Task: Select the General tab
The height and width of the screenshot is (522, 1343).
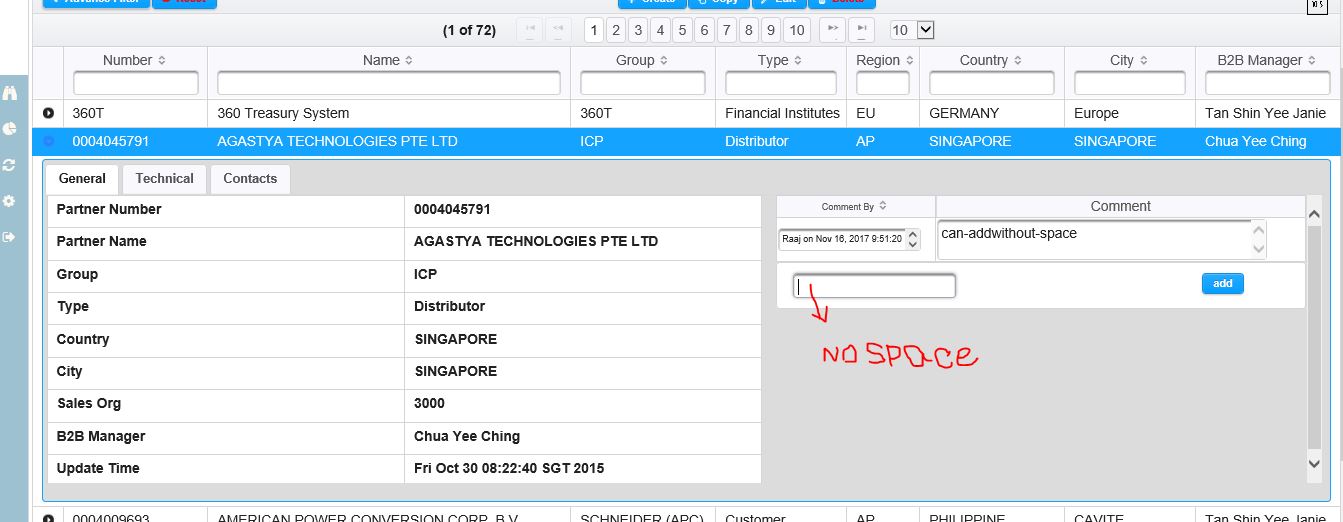Action: point(82,178)
